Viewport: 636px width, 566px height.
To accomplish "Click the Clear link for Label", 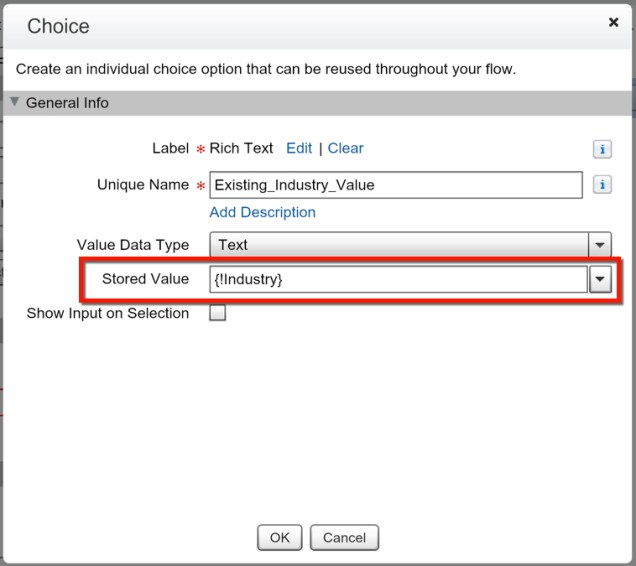I will pos(346,148).
